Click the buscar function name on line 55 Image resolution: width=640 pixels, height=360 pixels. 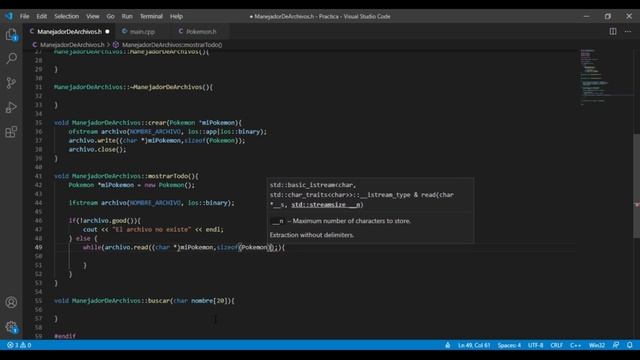tap(158, 301)
